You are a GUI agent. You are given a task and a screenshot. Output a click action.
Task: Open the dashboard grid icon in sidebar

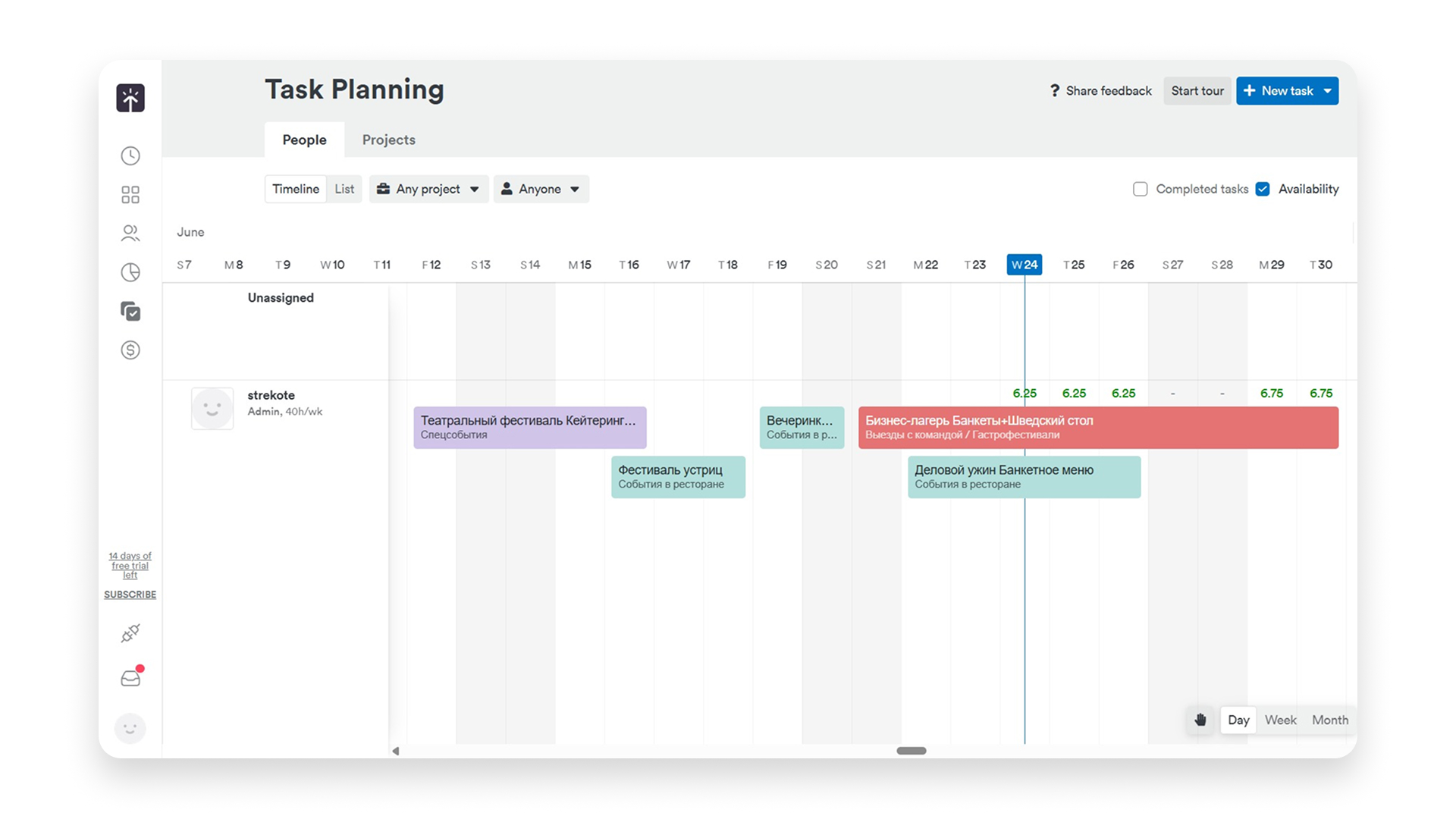pos(130,195)
